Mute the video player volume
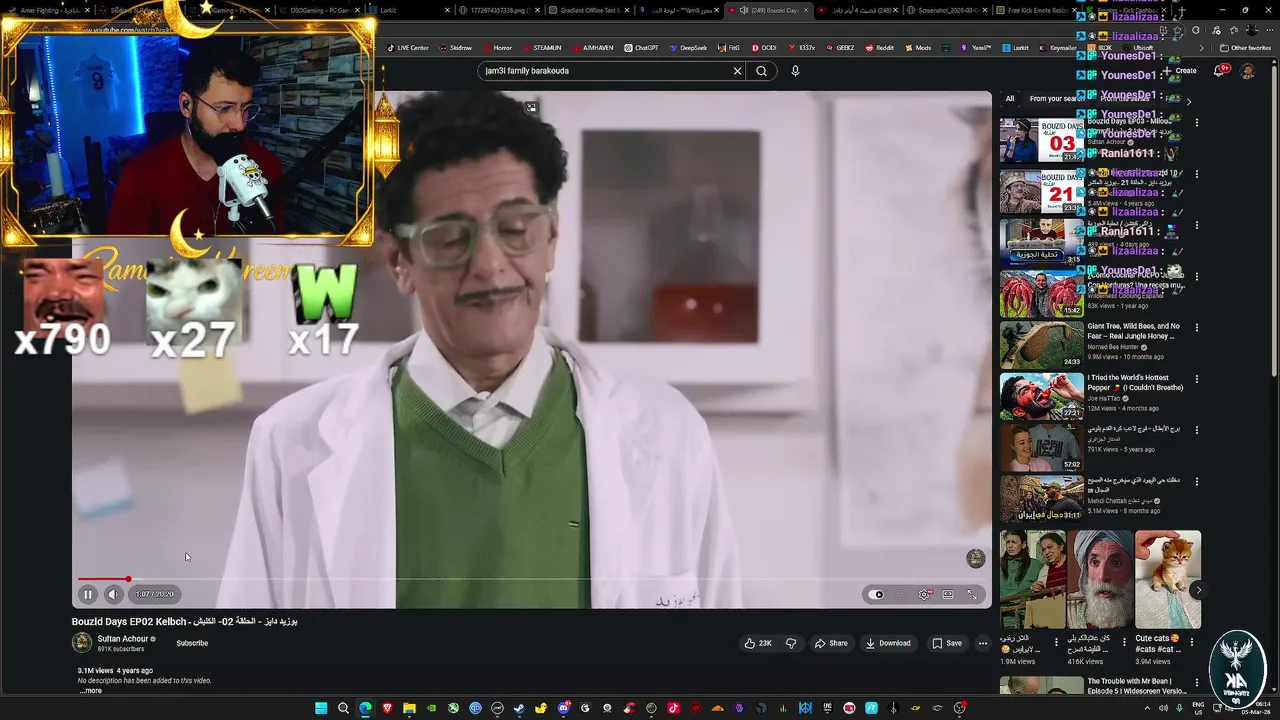 tap(113, 594)
